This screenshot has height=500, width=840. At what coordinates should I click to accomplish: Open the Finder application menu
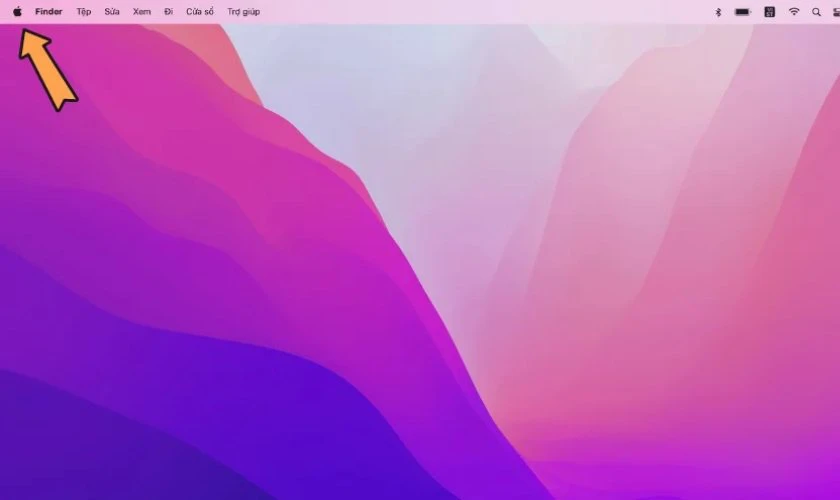coord(48,12)
